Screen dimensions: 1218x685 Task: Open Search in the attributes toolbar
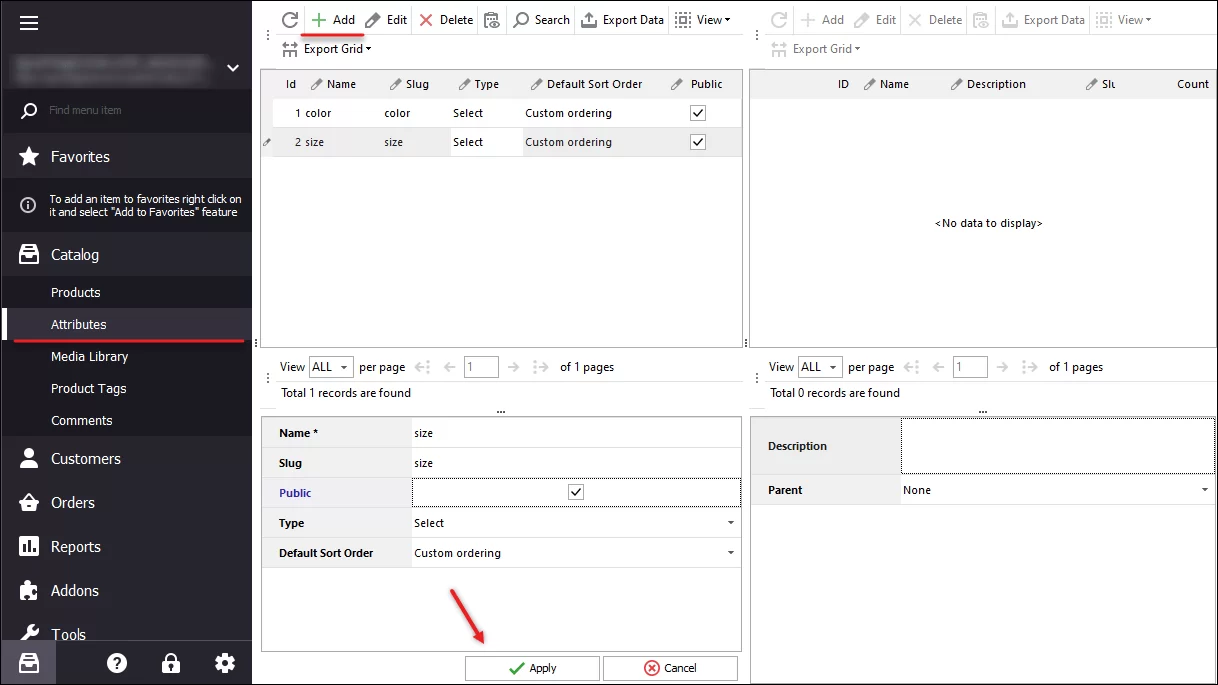(x=540, y=19)
